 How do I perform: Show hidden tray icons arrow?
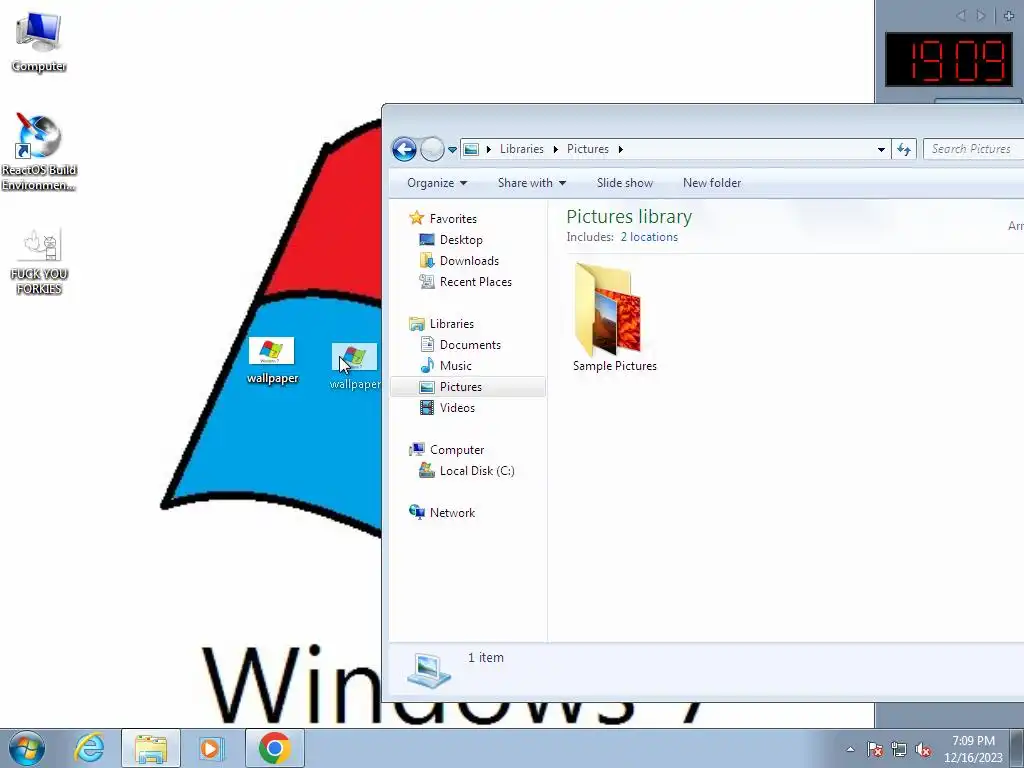pyautogui.click(x=850, y=749)
